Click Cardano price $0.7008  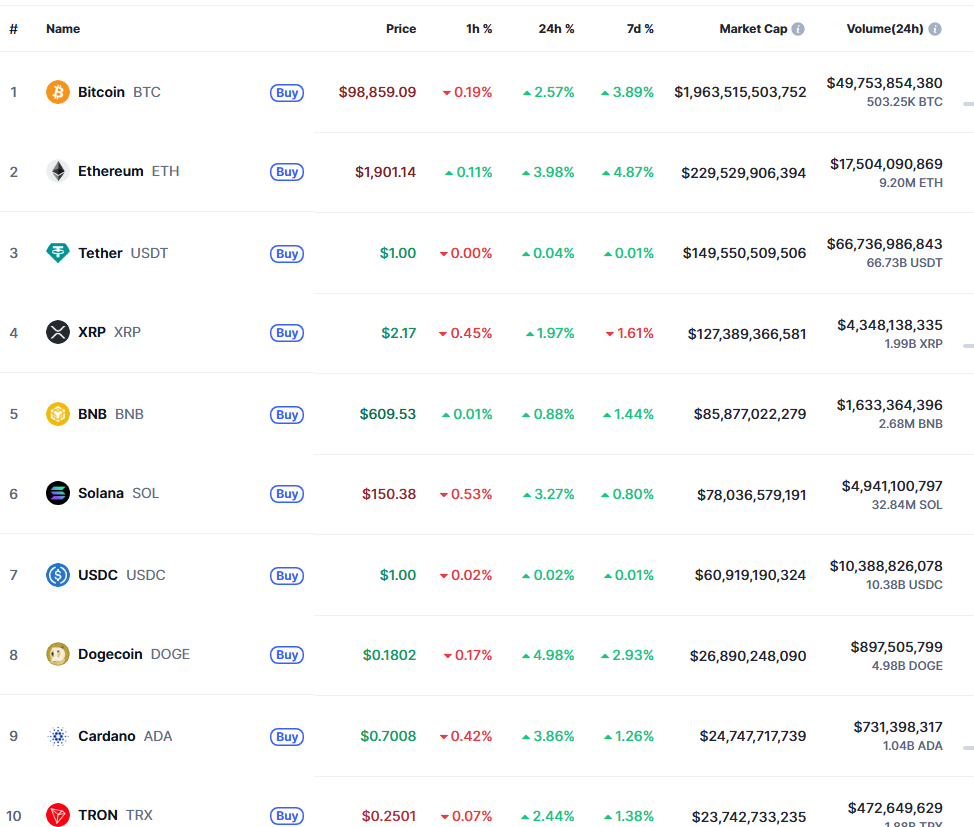point(388,736)
